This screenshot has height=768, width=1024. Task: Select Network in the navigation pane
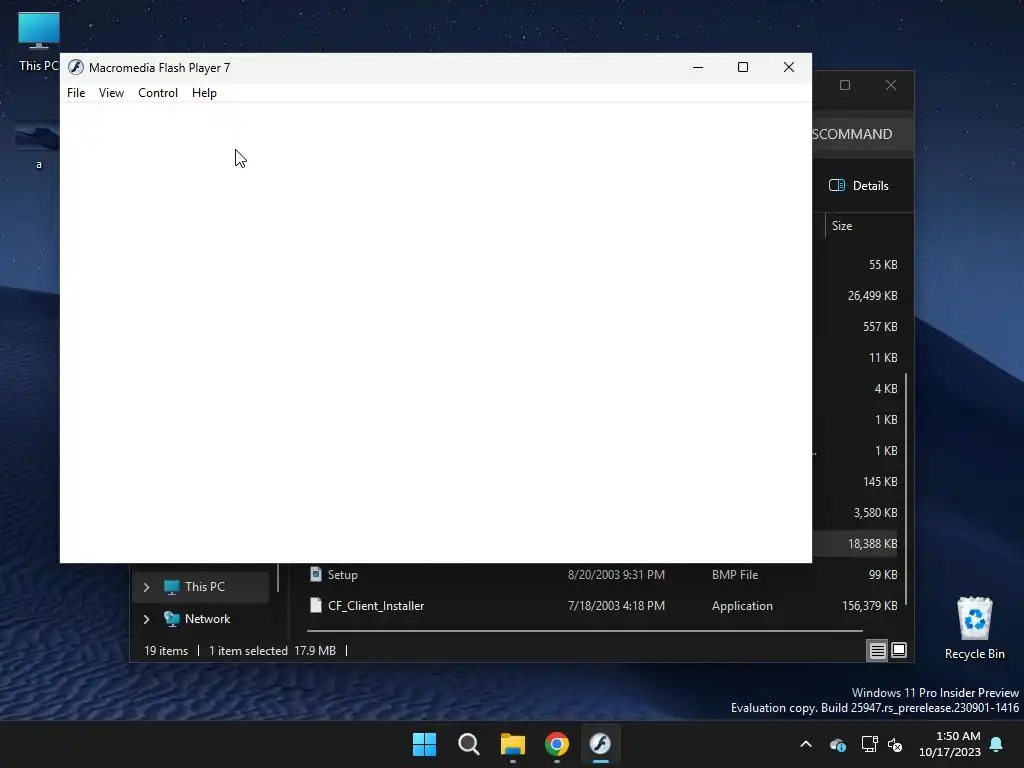click(x=201, y=618)
